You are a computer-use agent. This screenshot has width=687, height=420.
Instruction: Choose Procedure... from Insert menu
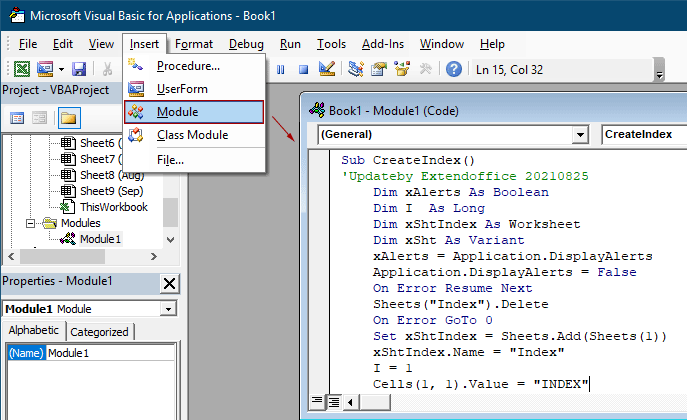point(194,66)
